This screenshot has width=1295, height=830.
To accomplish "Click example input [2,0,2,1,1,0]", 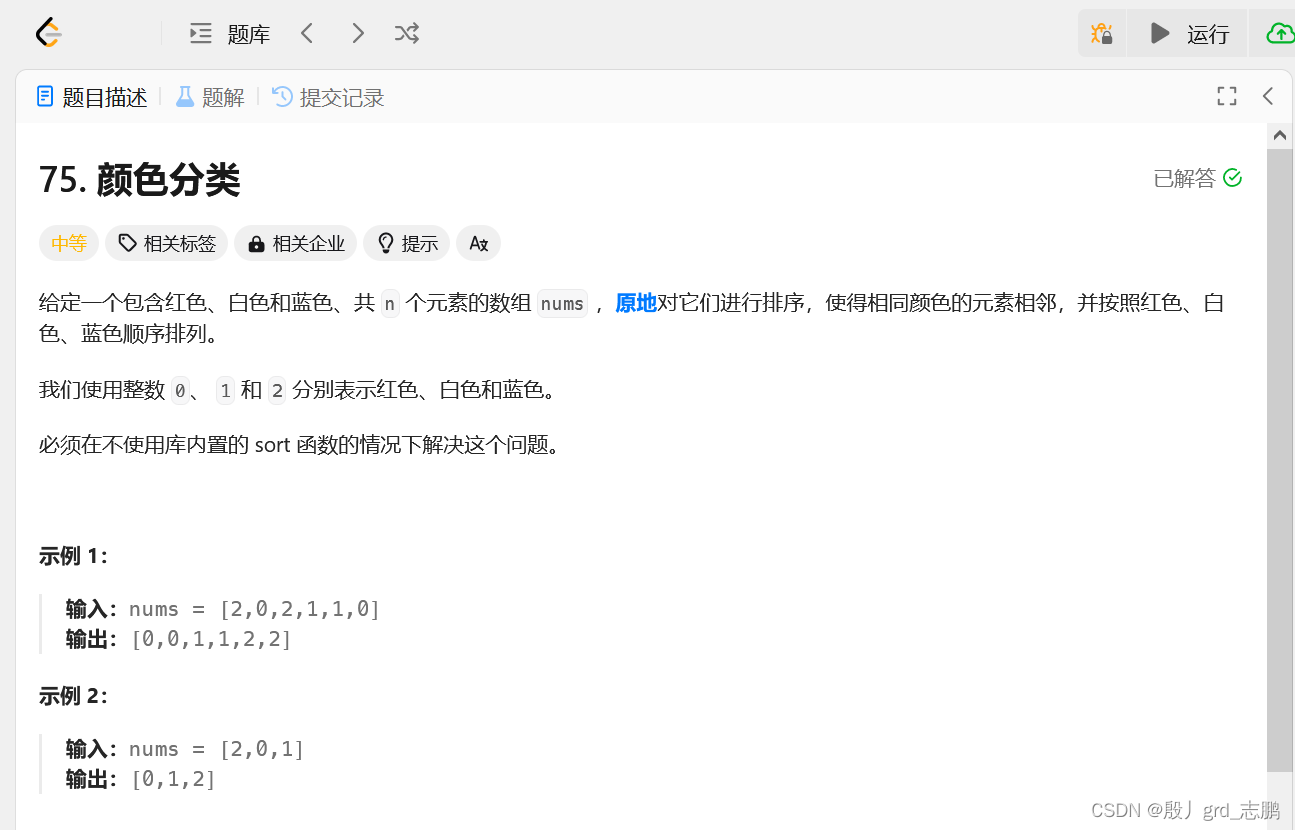I will [300, 609].
